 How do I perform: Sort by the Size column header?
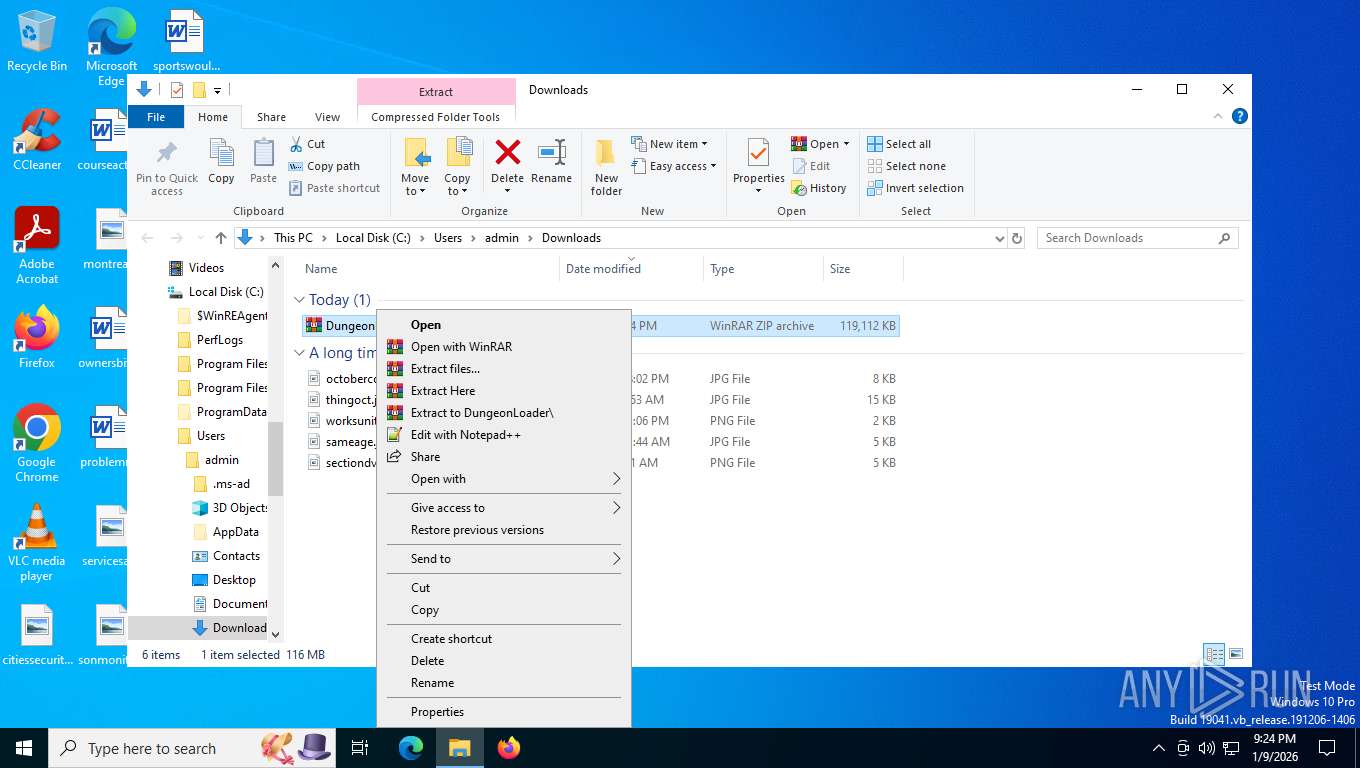click(x=863, y=269)
